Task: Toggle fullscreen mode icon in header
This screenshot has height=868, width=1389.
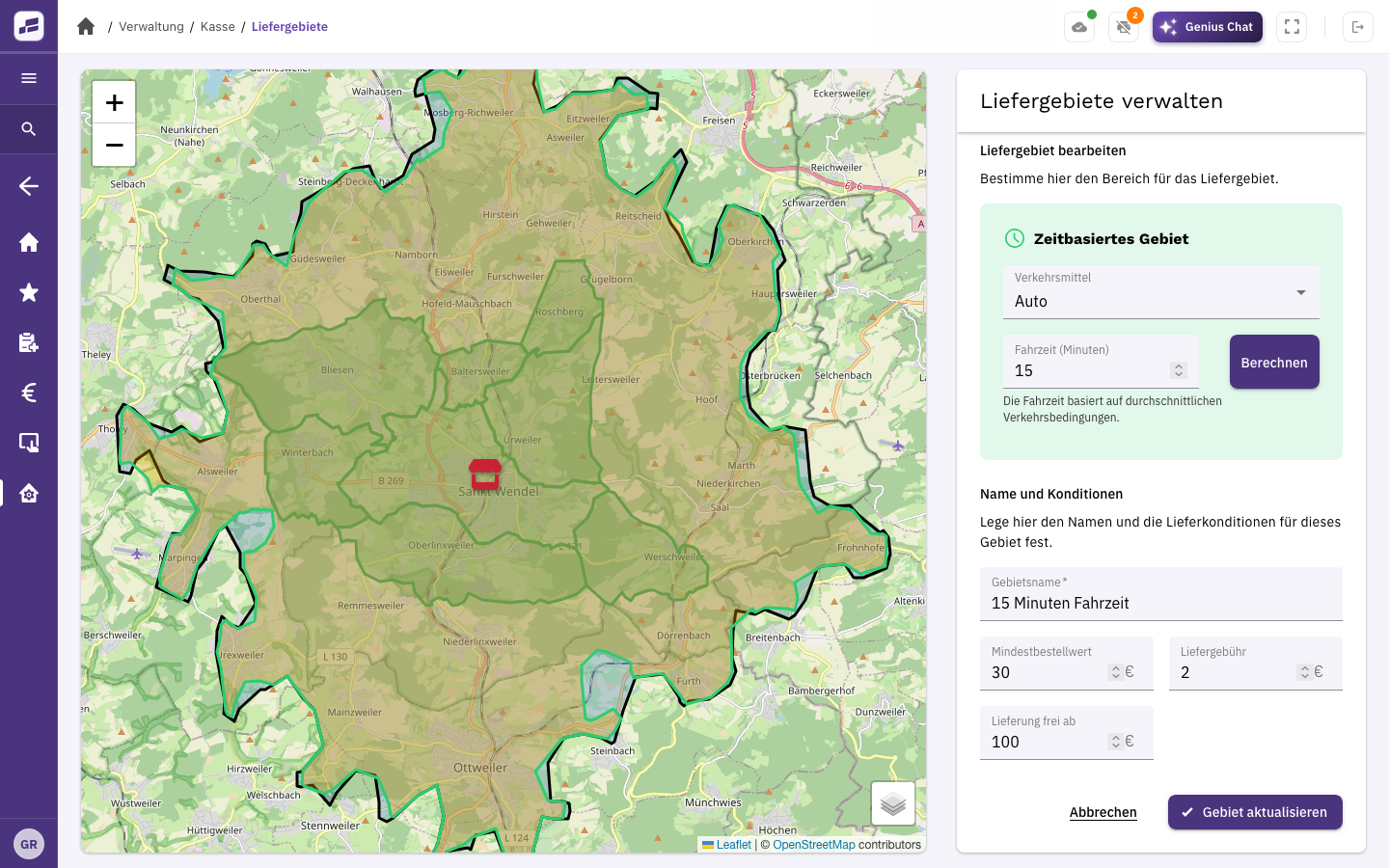Action: [1292, 27]
